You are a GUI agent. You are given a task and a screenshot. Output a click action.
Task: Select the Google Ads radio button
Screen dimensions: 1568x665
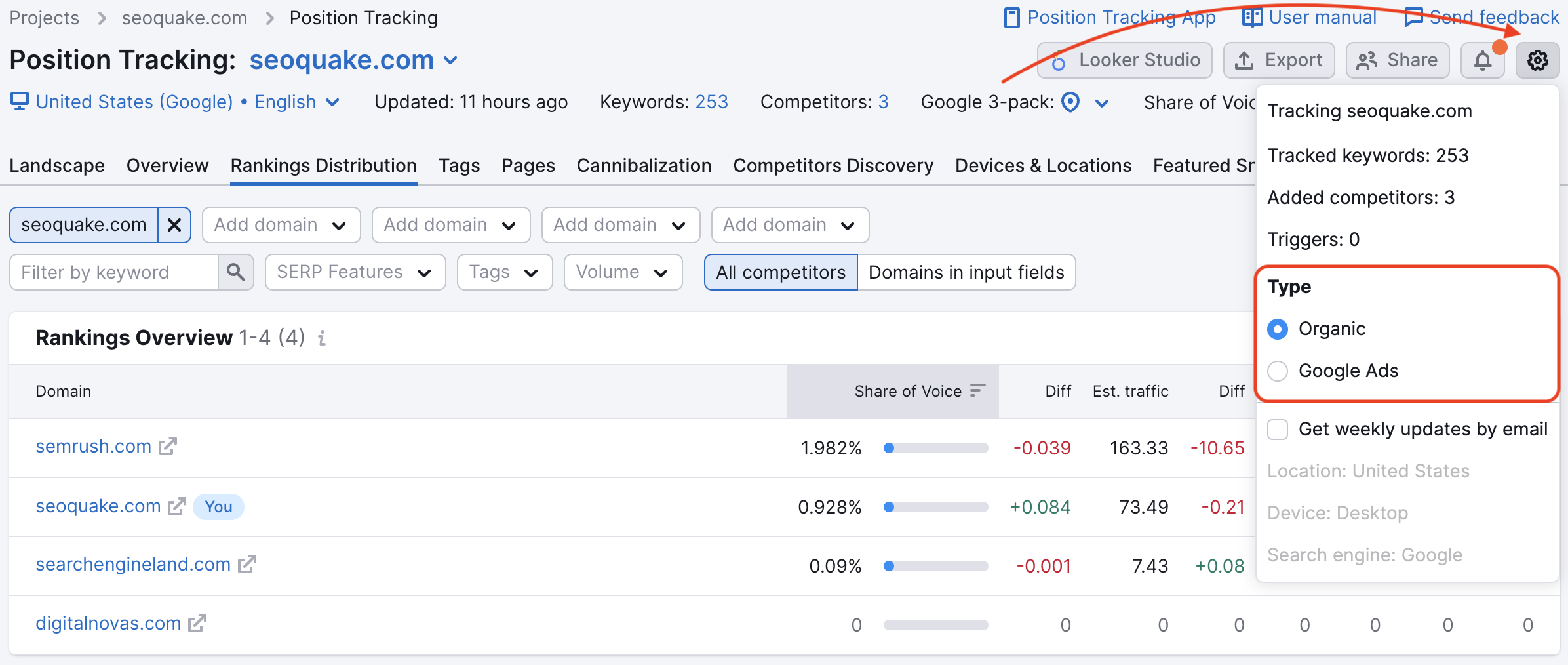(x=1278, y=371)
